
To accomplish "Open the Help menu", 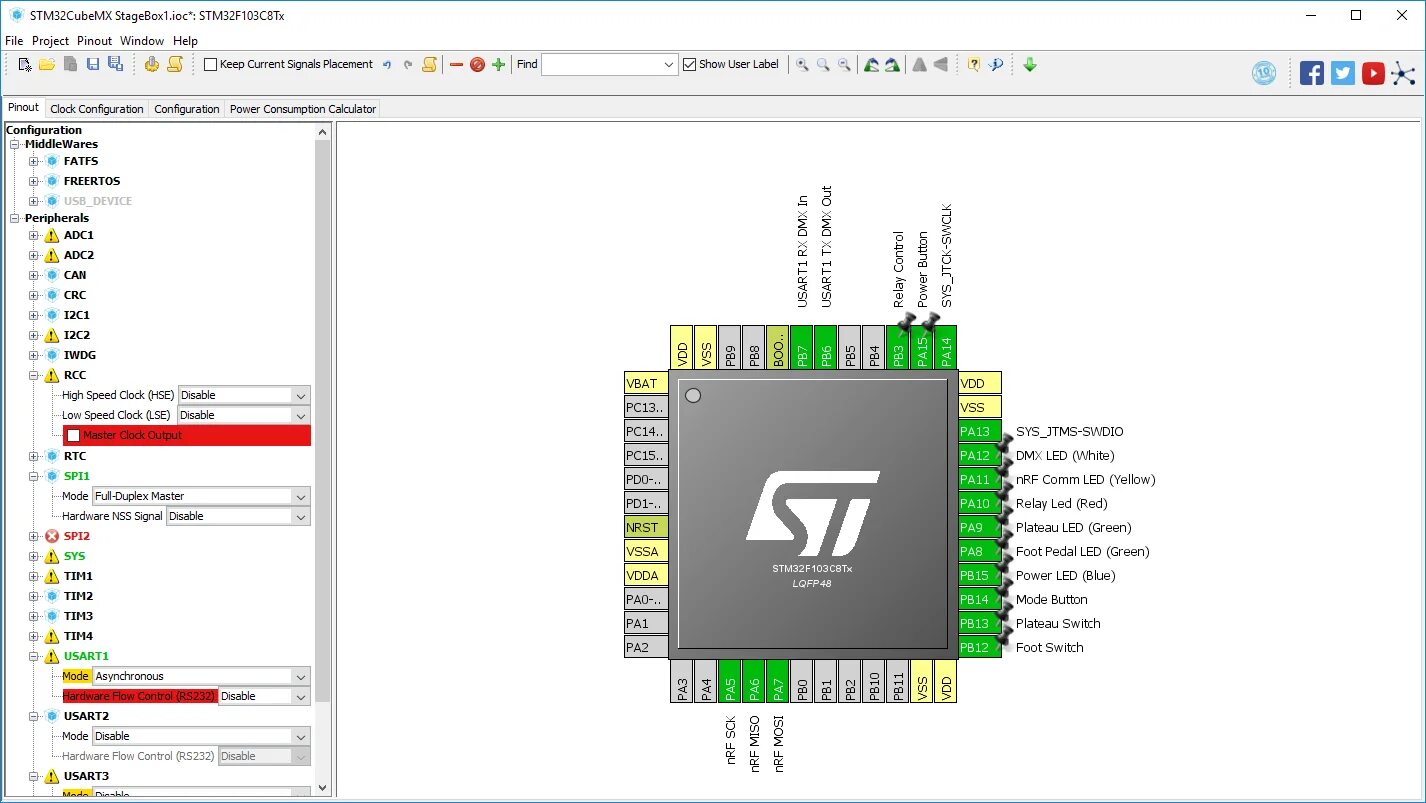I will coord(185,41).
